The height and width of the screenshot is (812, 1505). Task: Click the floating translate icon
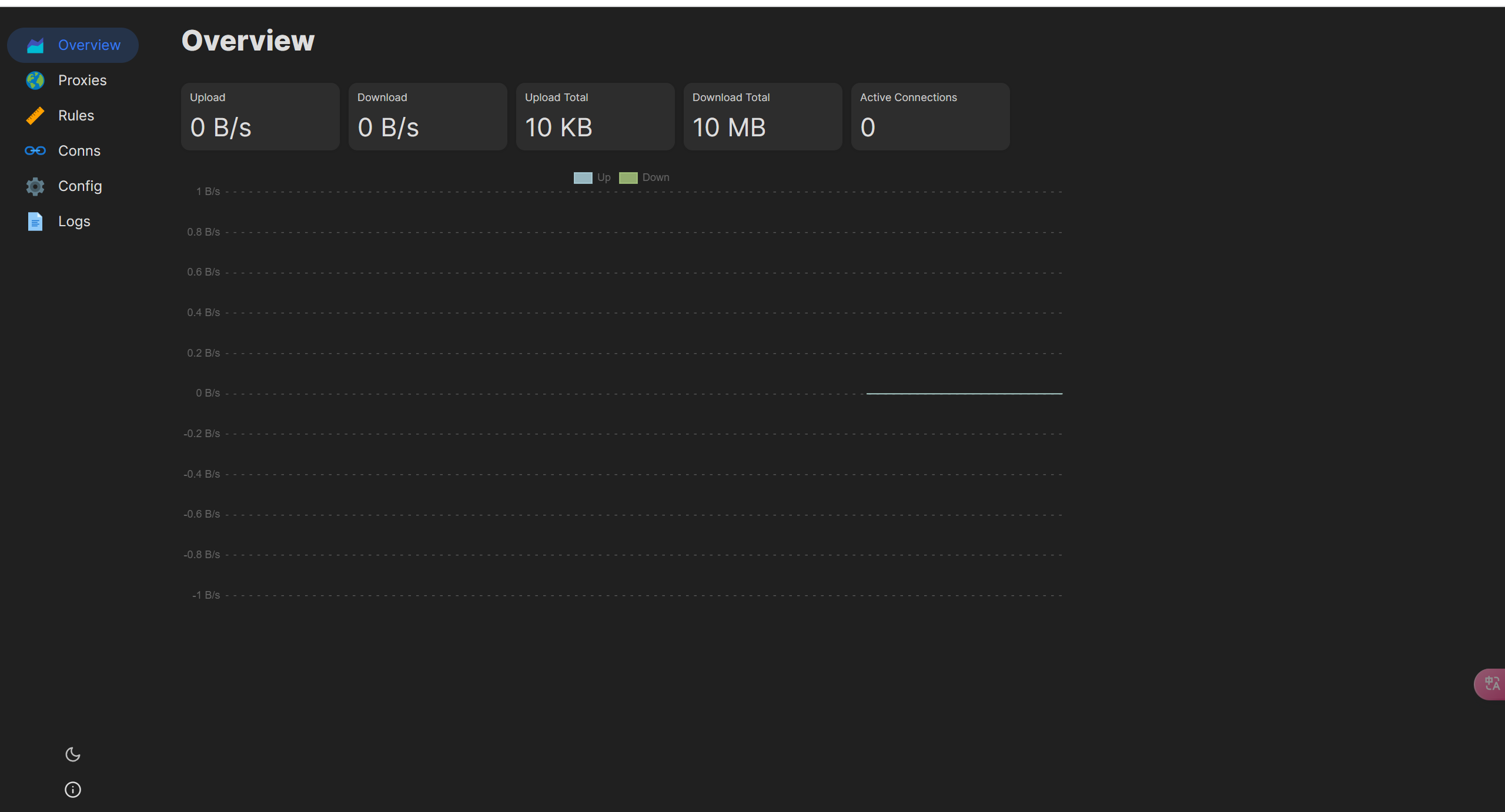(x=1491, y=684)
